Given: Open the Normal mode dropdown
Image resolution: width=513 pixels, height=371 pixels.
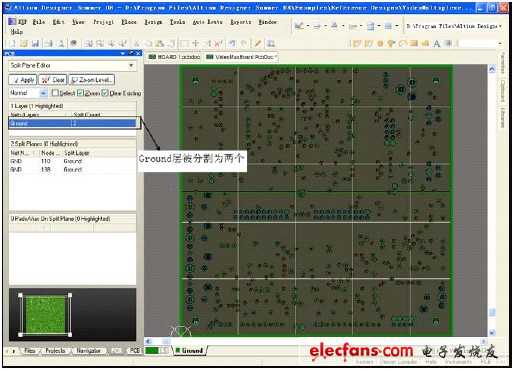Looking at the screenshot, I should click(43, 93).
